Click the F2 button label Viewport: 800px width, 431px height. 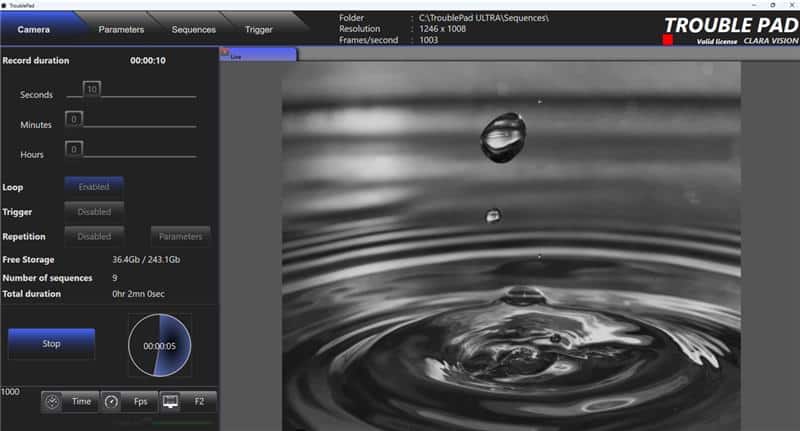point(199,401)
